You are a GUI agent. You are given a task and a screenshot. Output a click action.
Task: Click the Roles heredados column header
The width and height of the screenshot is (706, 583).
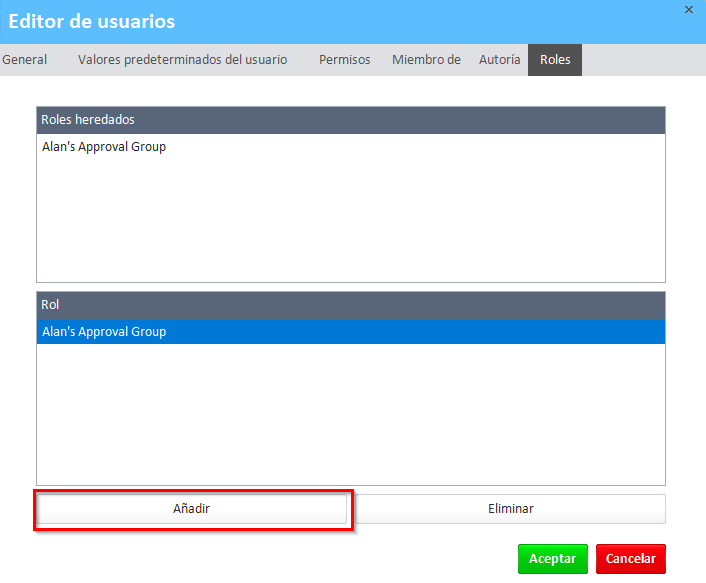pyautogui.click(x=350, y=120)
